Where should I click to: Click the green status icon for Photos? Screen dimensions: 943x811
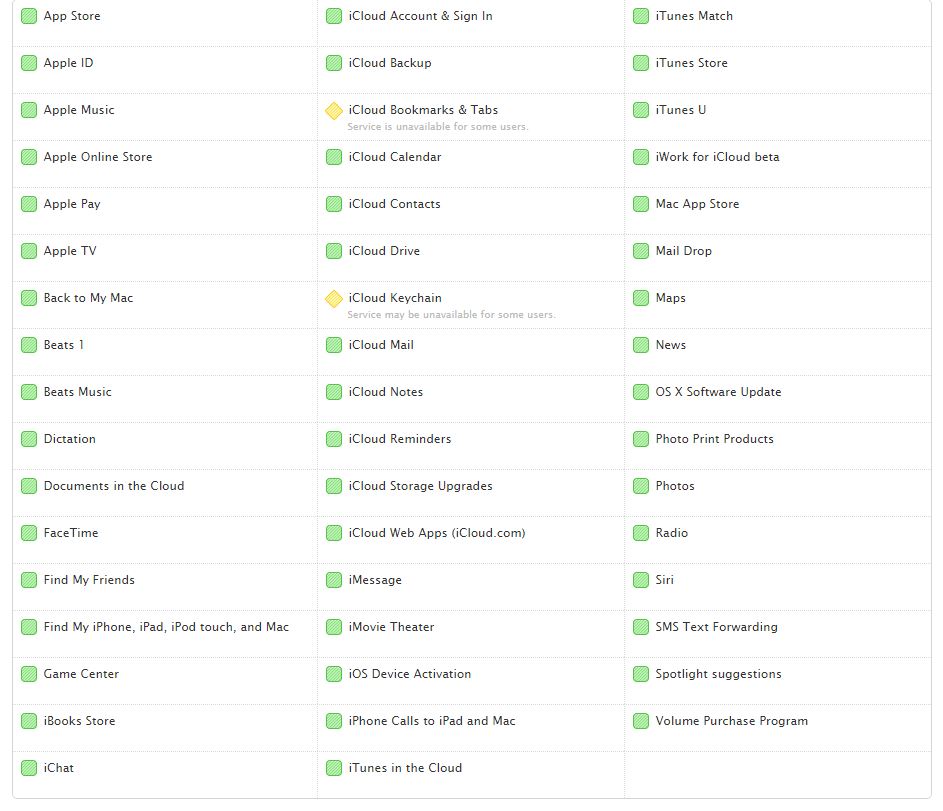(x=641, y=486)
